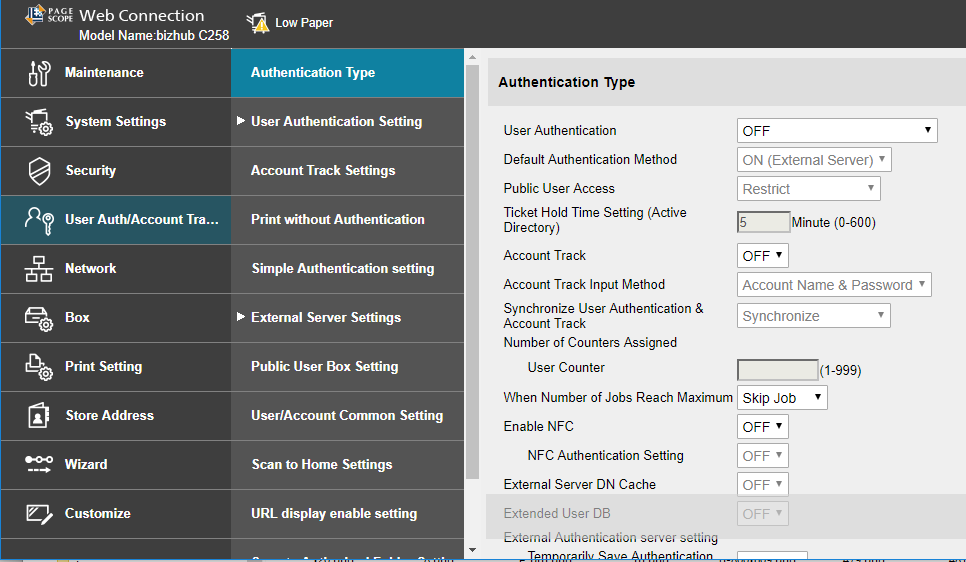Viewport: 966px width, 562px height.
Task: Open the Scan to Home Settings link
Action: click(321, 465)
